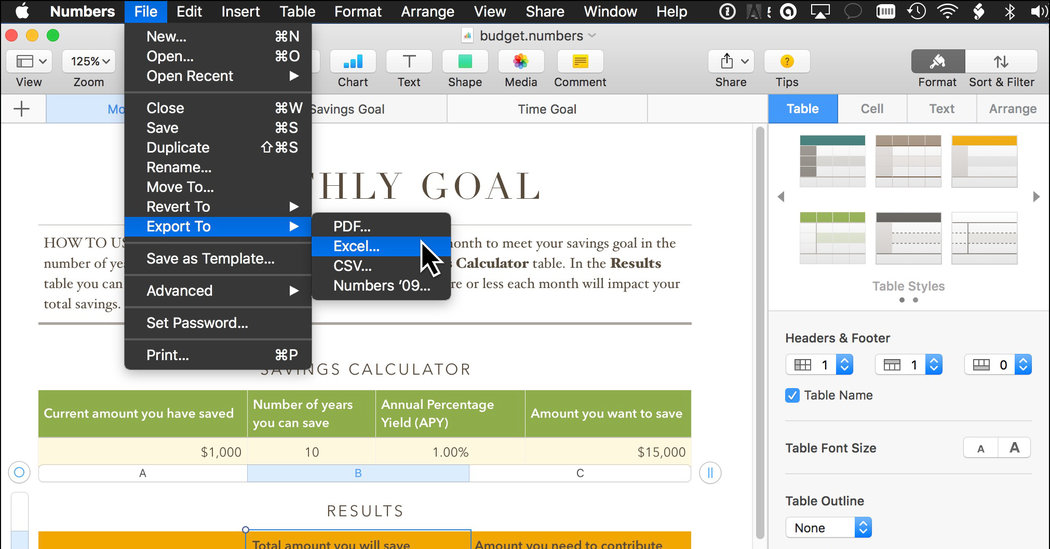This screenshot has width=1050, height=549.
Task: Switch to the Cell tab
Action: pyautogui.click(x=872, y=109)
